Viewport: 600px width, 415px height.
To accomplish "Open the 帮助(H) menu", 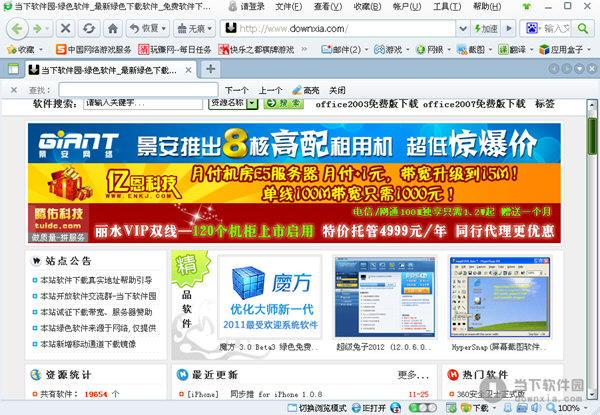I will pyautogui.click(x=487, y=7).
